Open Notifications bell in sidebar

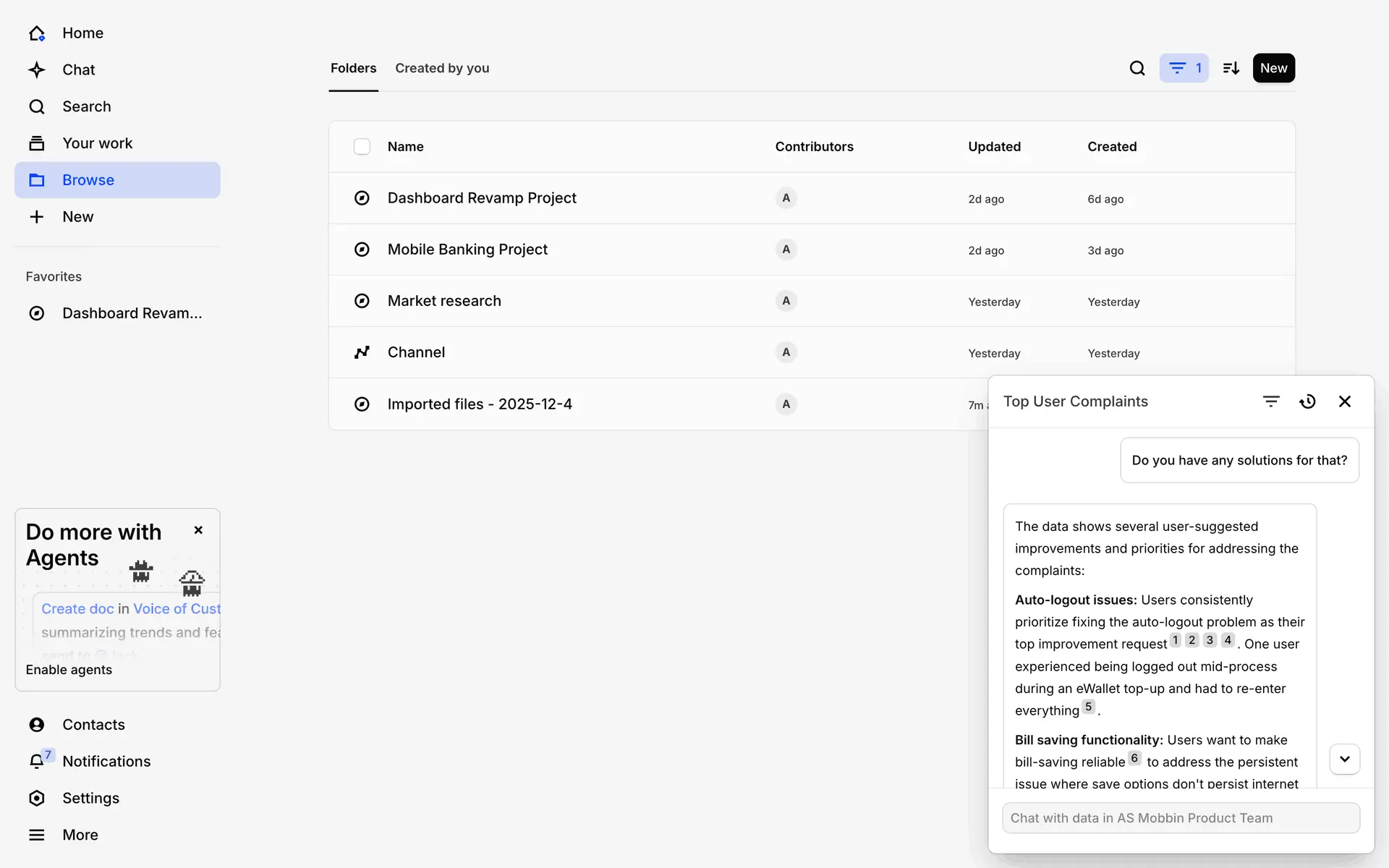(x=37, y=761)
